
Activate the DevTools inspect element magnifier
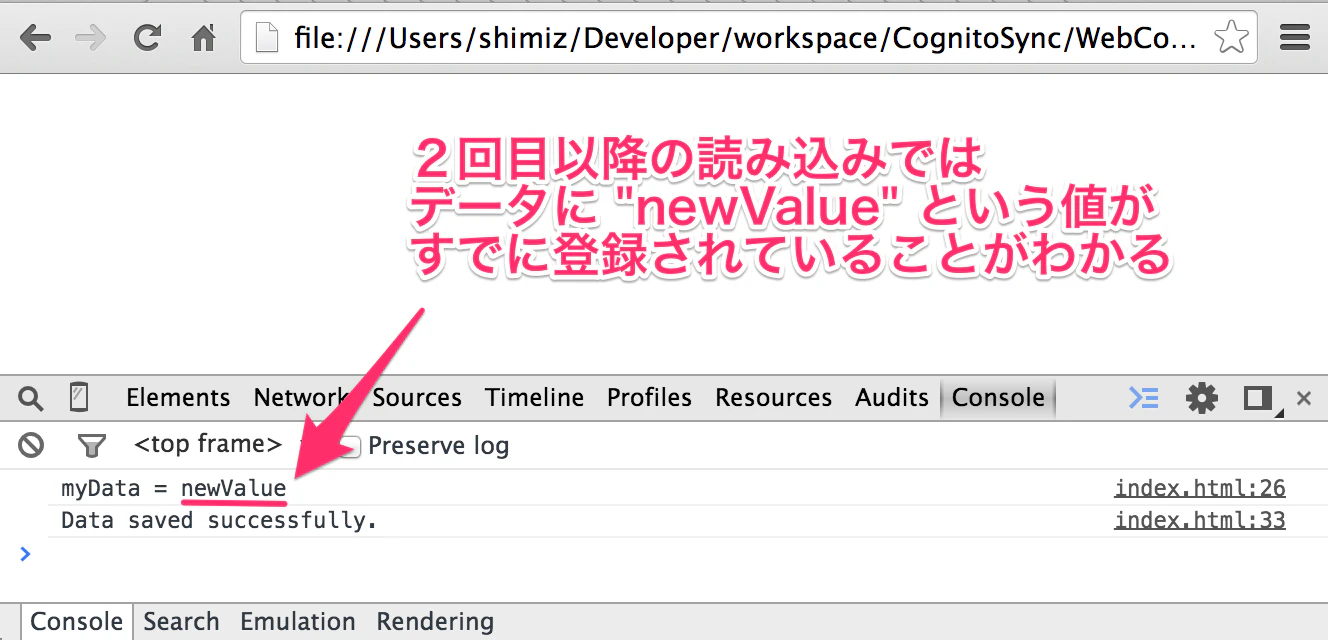pyautogui.click(x=31, y=398)
